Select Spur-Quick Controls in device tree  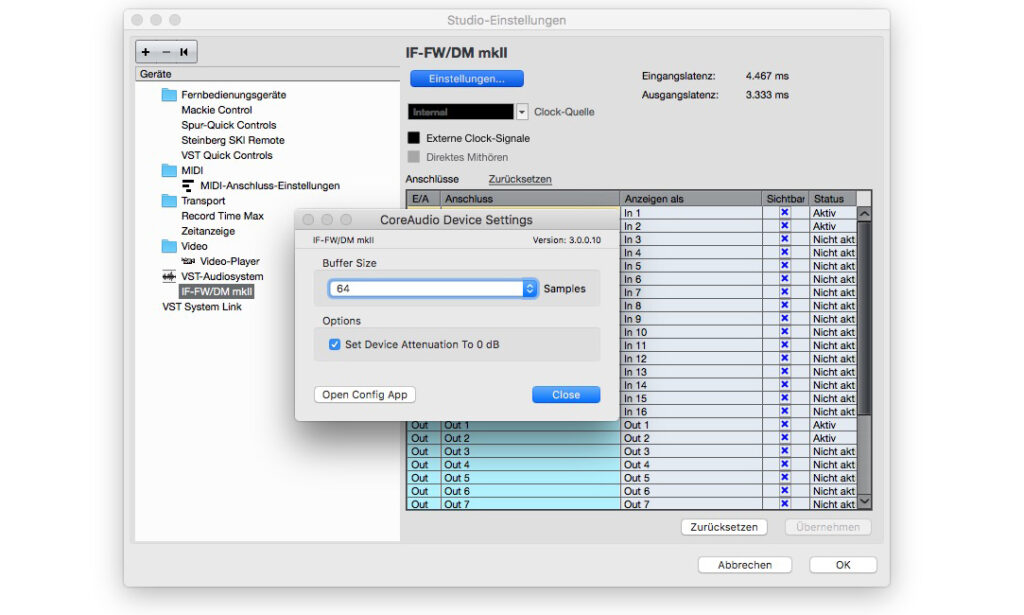point(229,125)
